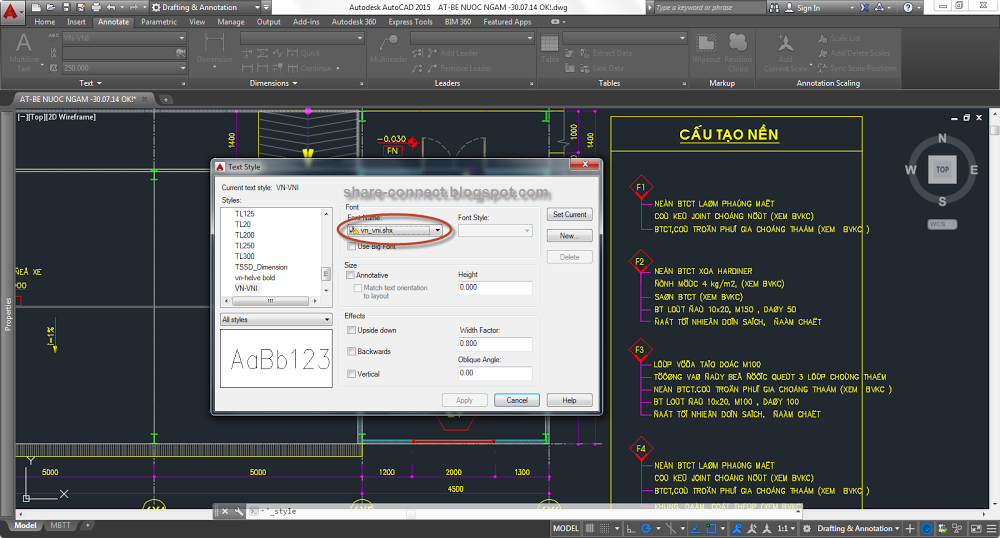Toggle grid display in status bar
The height and width of the screenshot is (538, 1000).
pos(589,528)
